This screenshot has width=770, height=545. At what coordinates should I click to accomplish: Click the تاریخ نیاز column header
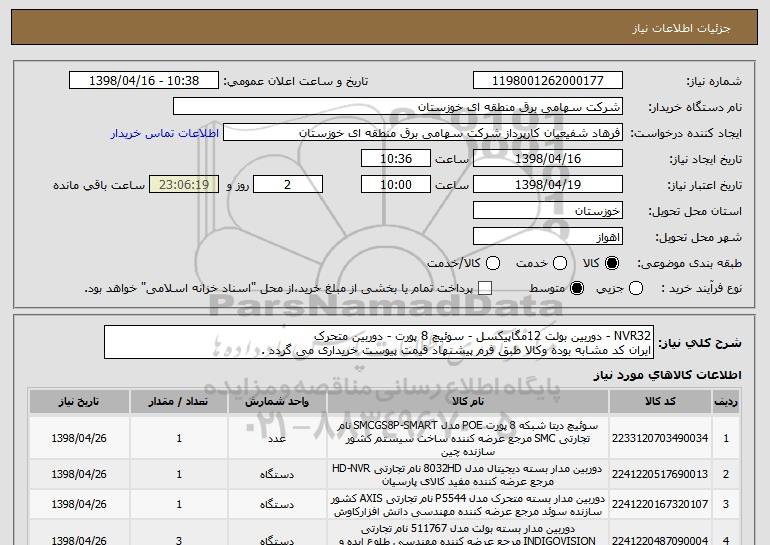pyautogui.click(x=79, y=402)
